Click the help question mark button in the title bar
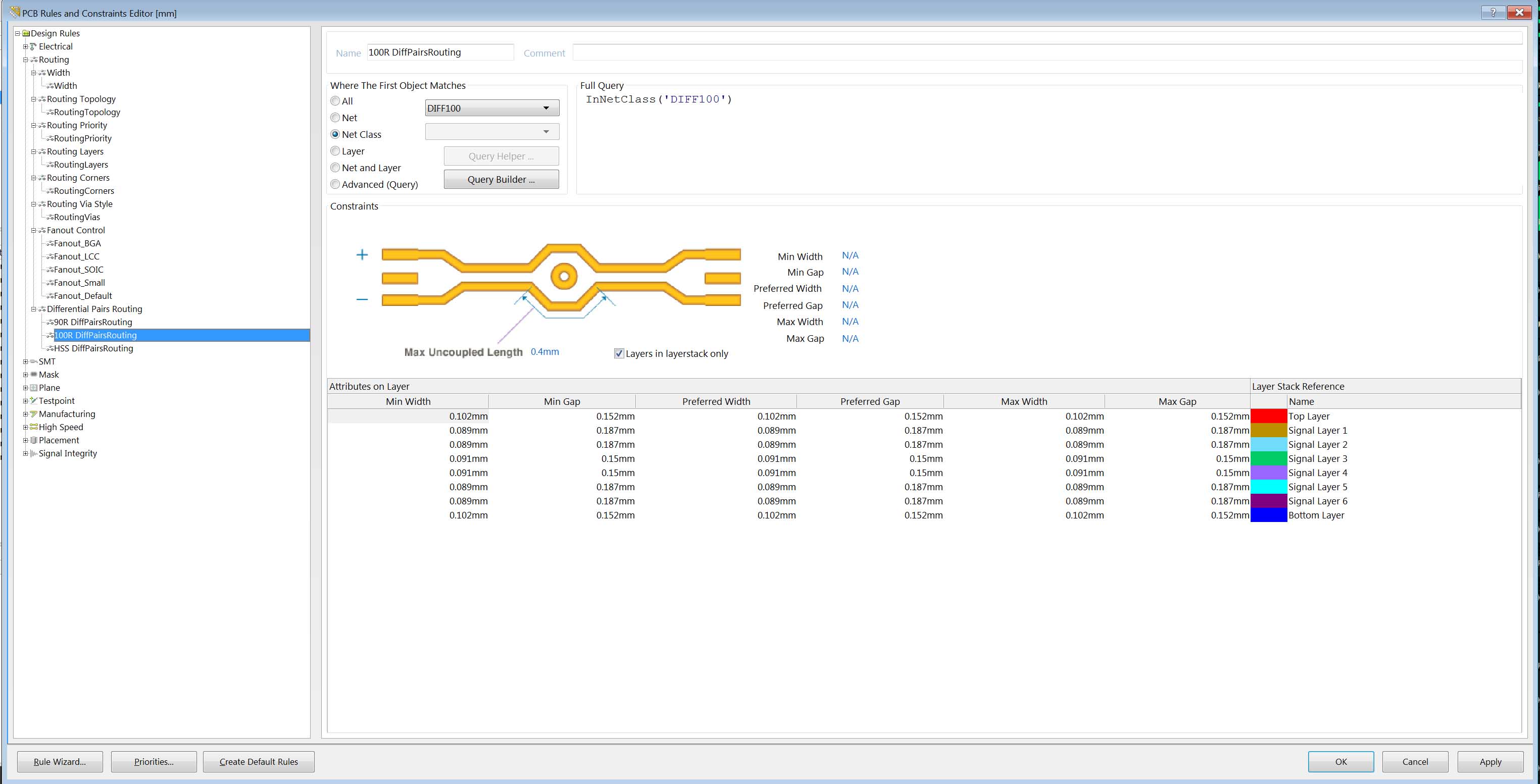Image resolution: width=1540 pixels, height=784 pixels. click(1493, 13)
